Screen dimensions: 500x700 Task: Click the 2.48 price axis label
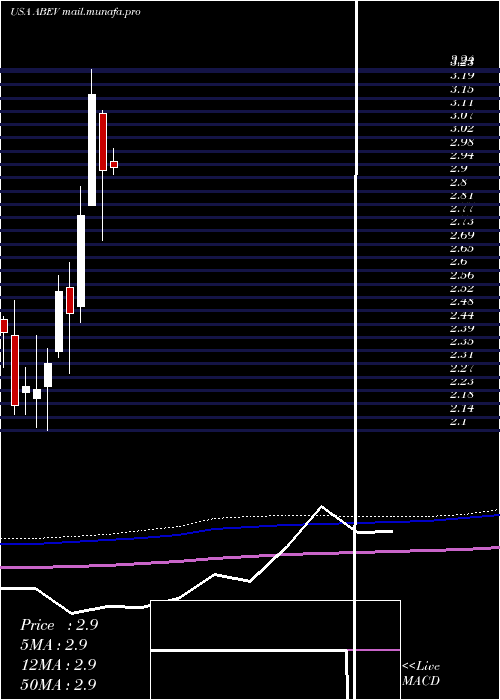[462, 301]
